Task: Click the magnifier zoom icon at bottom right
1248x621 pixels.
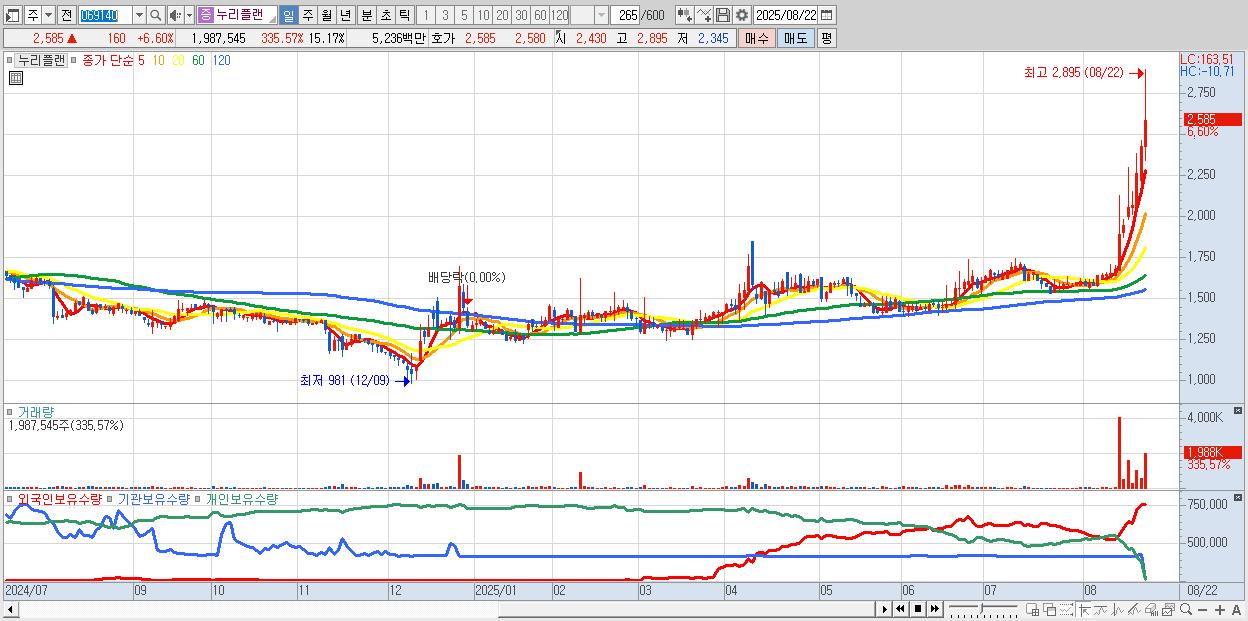Action: click(x=1185, y=609)
